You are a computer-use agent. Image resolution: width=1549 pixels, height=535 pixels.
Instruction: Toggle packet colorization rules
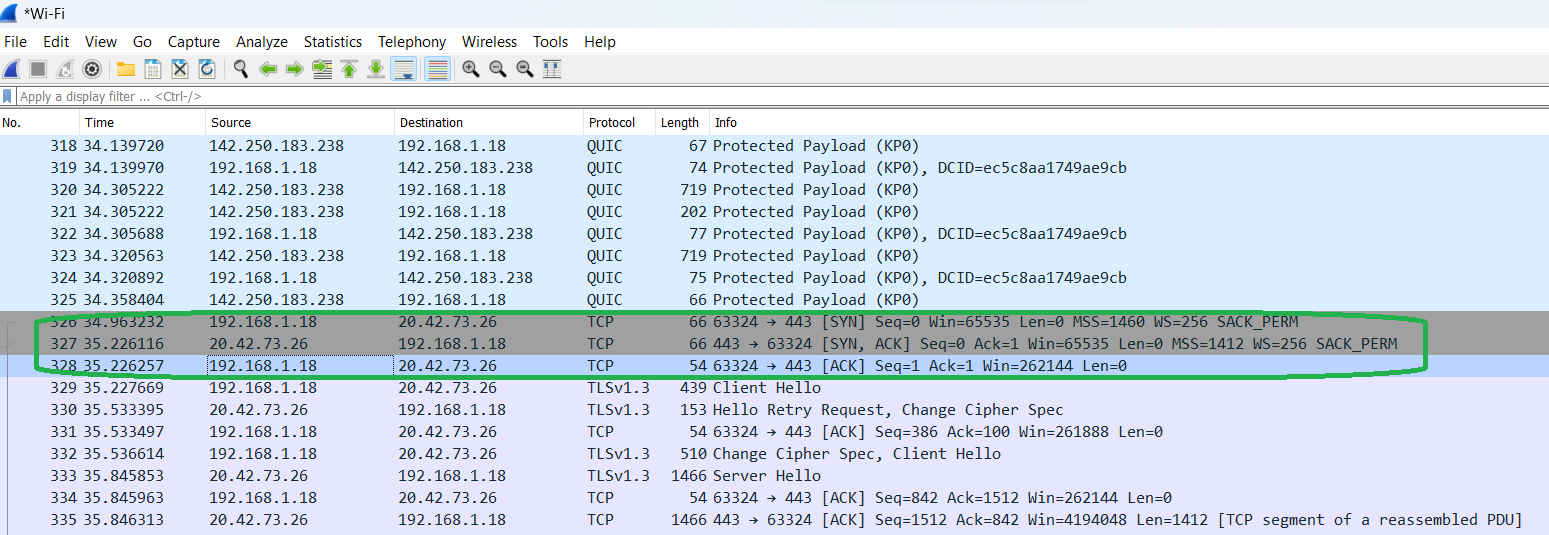tap(437, 69)
